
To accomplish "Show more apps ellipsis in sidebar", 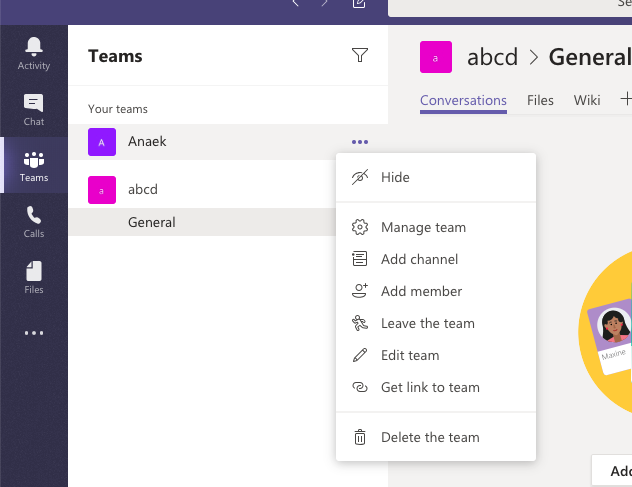I will tap(34, 333).
